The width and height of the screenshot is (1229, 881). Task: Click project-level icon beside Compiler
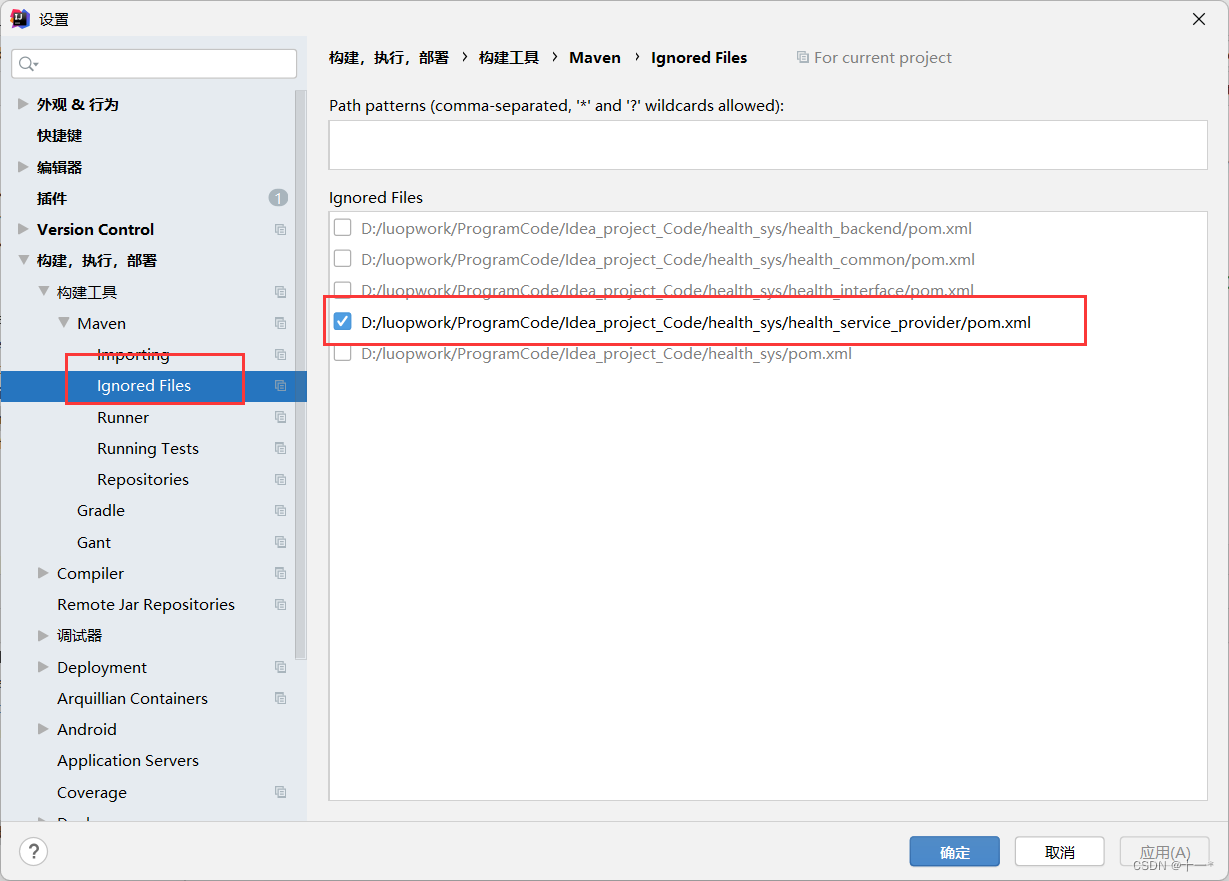click(x=280, y=574)
